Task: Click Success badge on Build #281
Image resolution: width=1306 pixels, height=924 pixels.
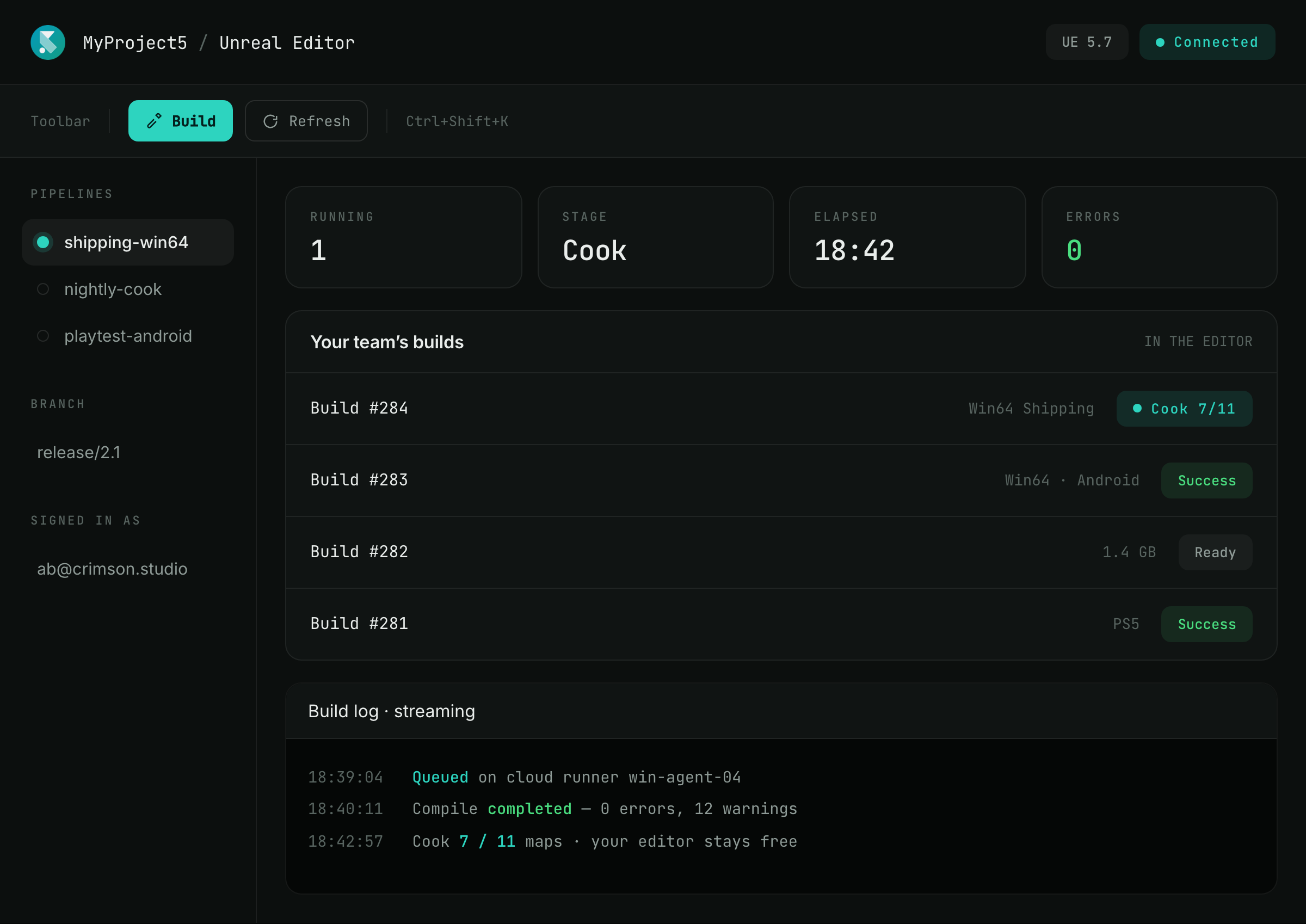Action: pyautogui.click(x=1206, y=624)
